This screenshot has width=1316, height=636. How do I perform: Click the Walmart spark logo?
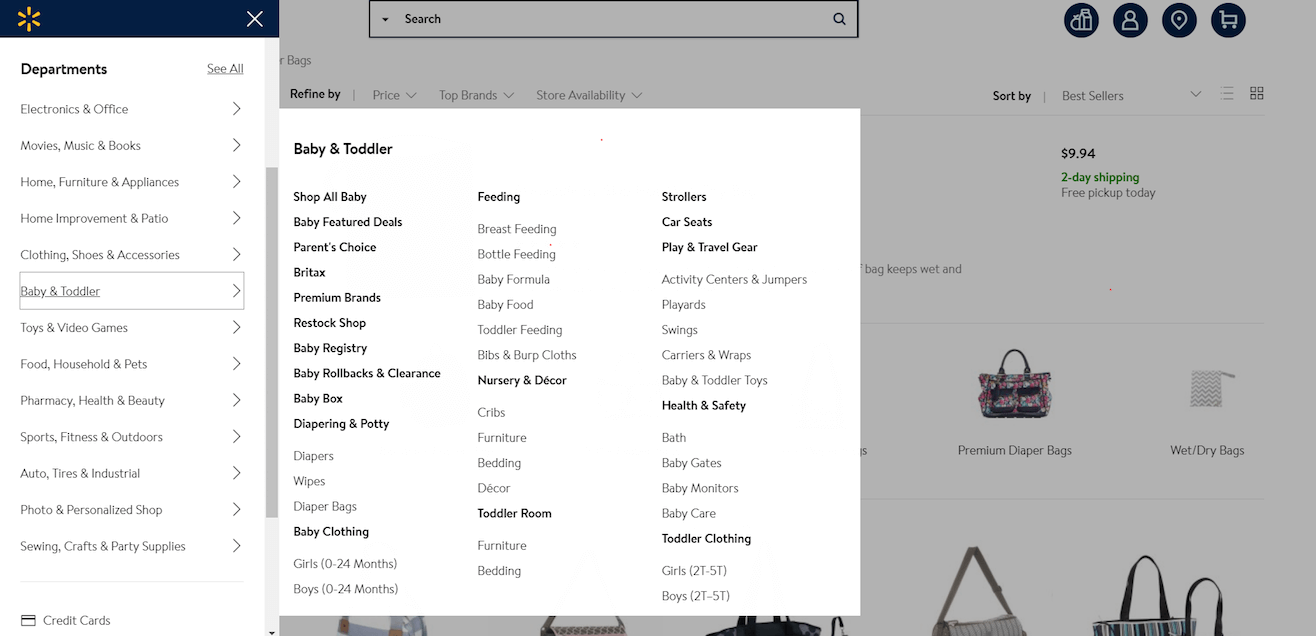[x=30, y=18]
